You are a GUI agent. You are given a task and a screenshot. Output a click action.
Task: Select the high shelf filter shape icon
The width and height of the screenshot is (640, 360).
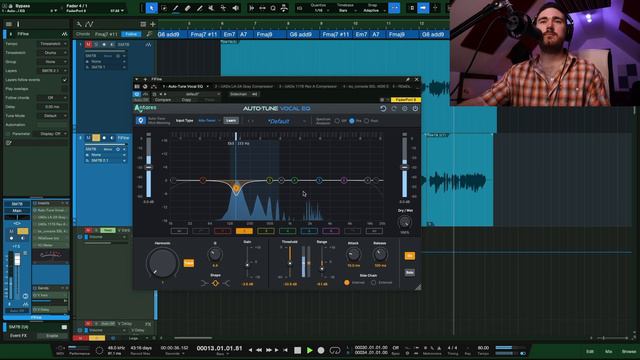point(226,283)
